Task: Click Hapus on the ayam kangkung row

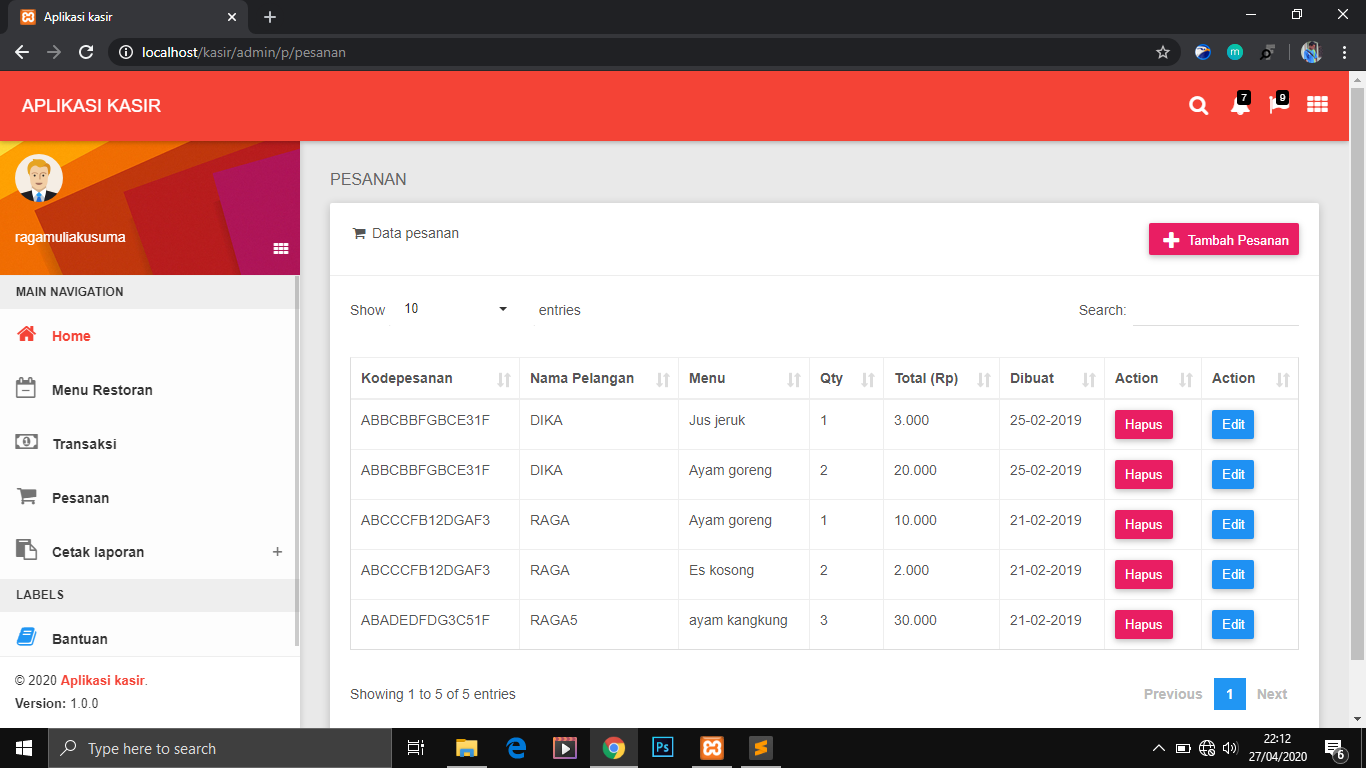Action: pyautogui.click(x=1143, y=624)
